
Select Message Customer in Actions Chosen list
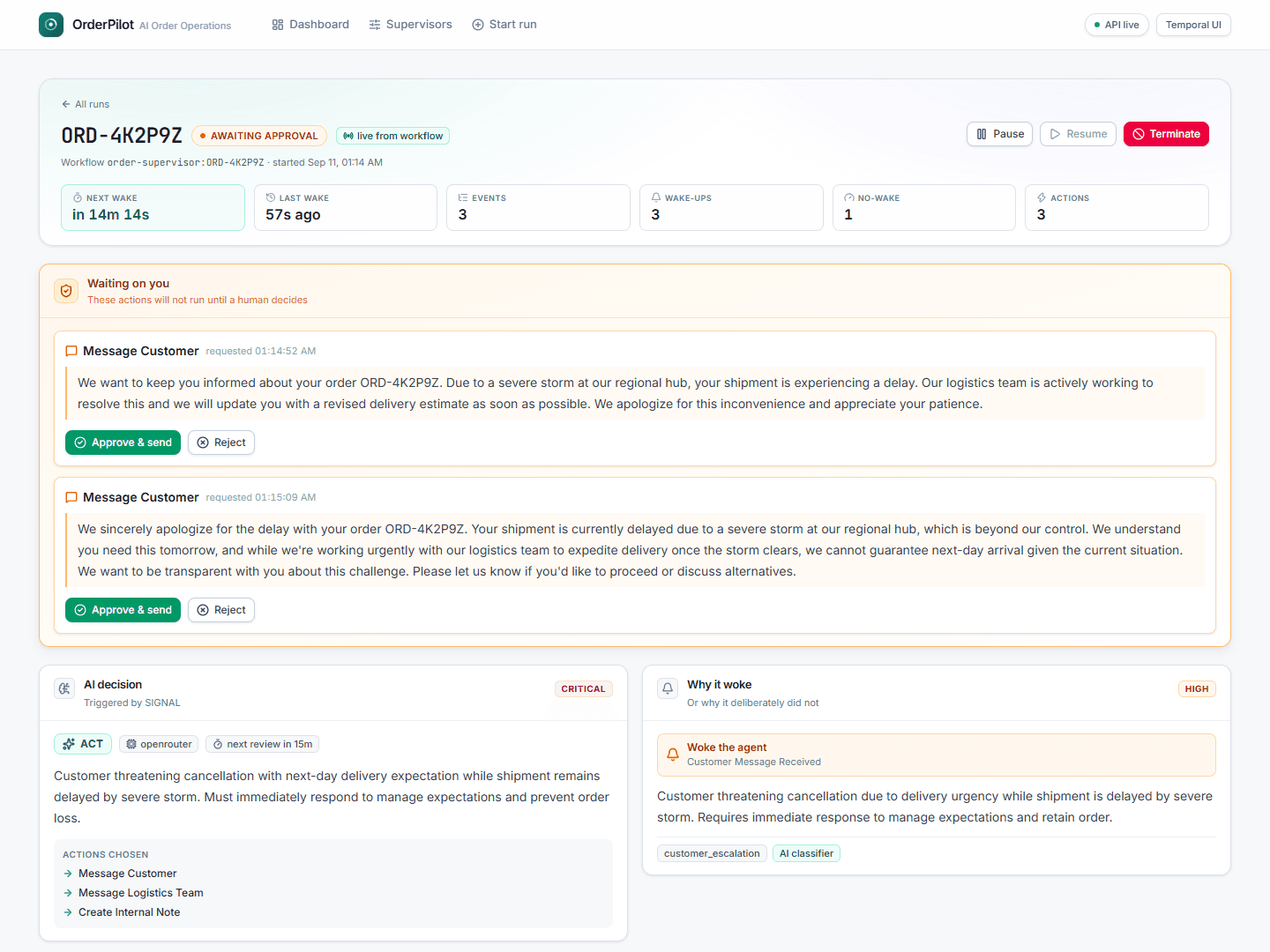(128, 874)
